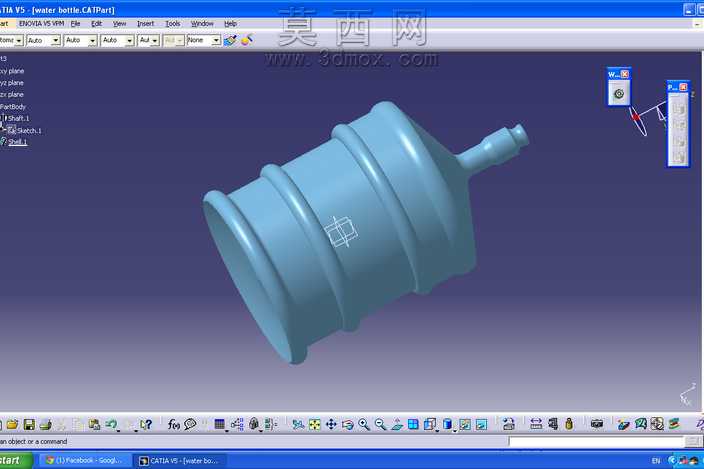Screen dimensions: 704x469
Task: Click the Quick Print icon
Action: click(x=45, y=424)
